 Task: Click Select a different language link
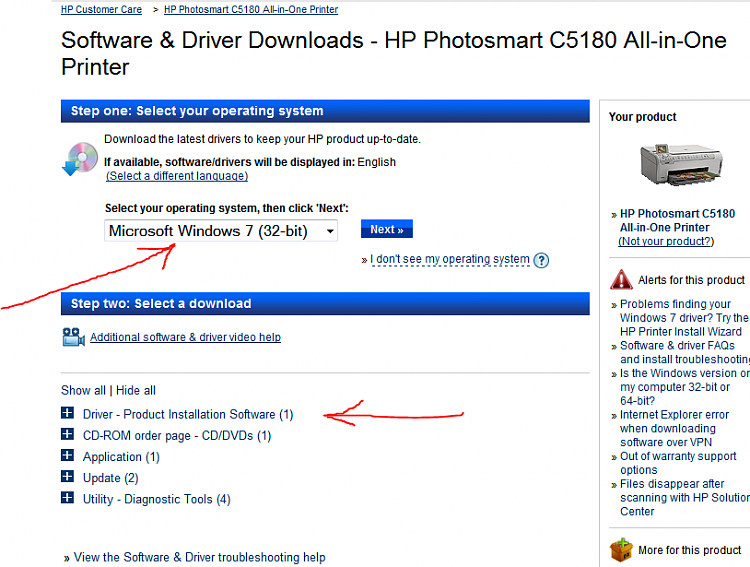pyautogui.click(x=177, y=176)
